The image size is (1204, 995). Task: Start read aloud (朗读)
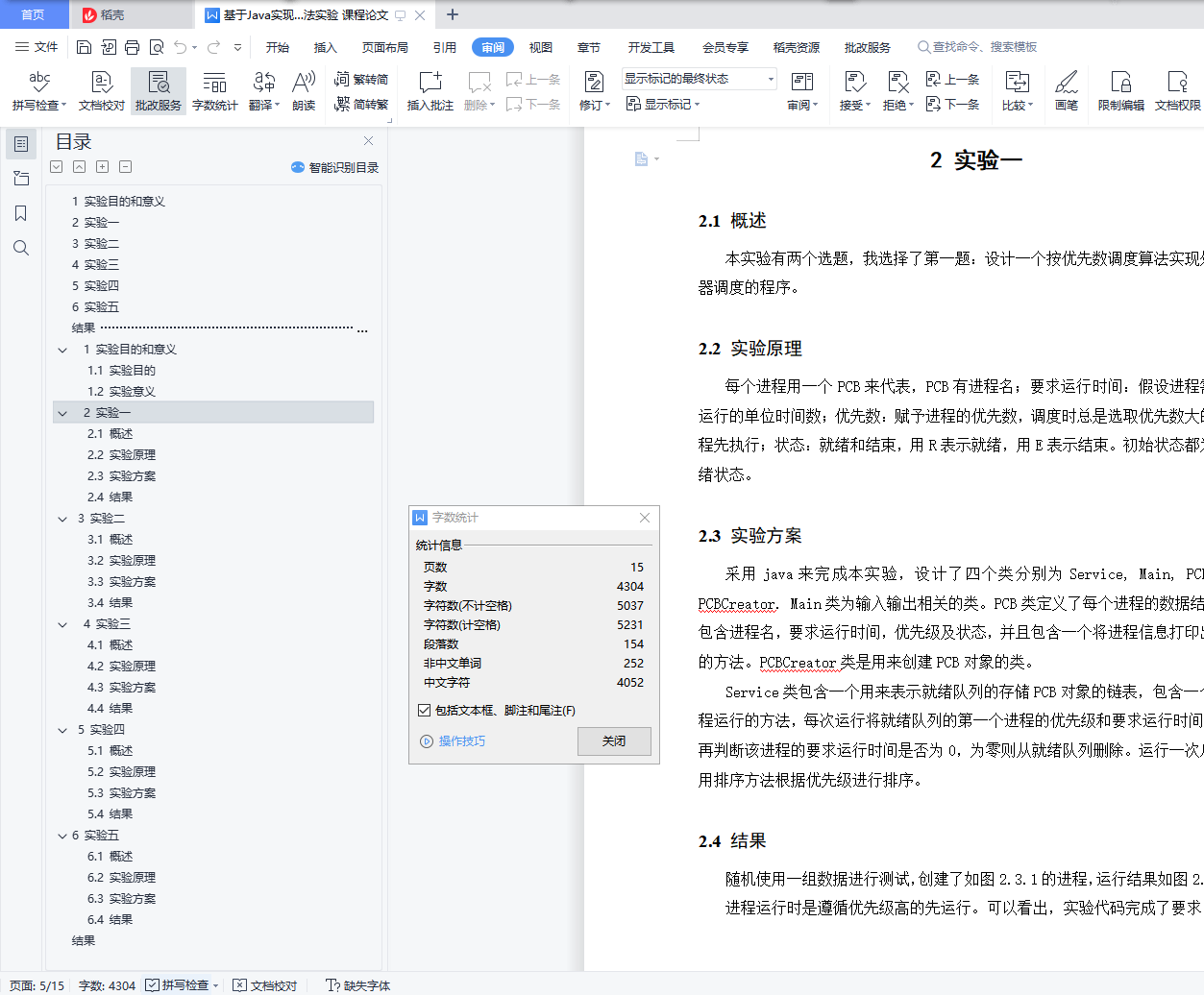[x=304, y=91]
